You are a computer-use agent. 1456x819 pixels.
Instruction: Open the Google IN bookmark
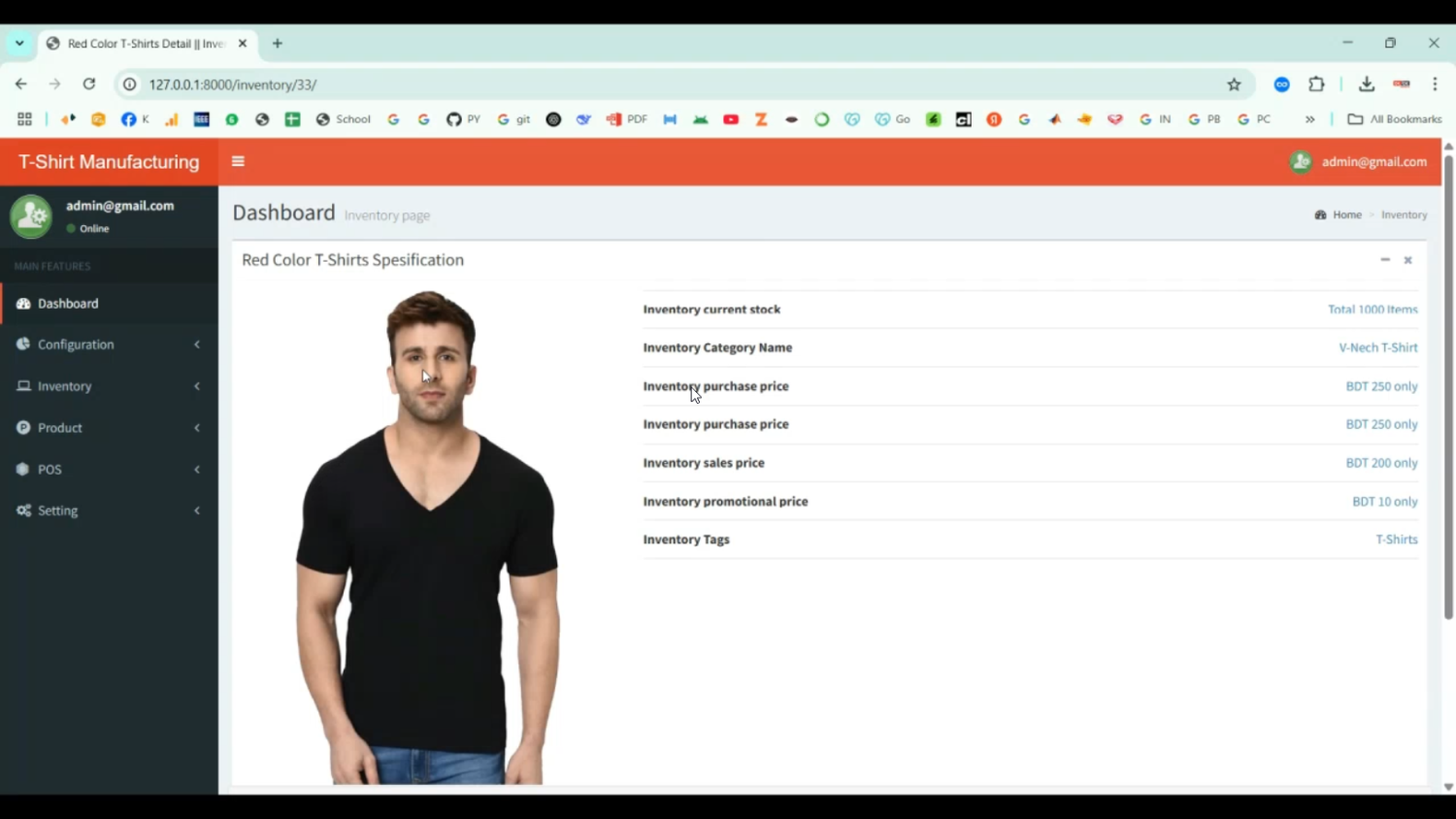[1155, 119]
